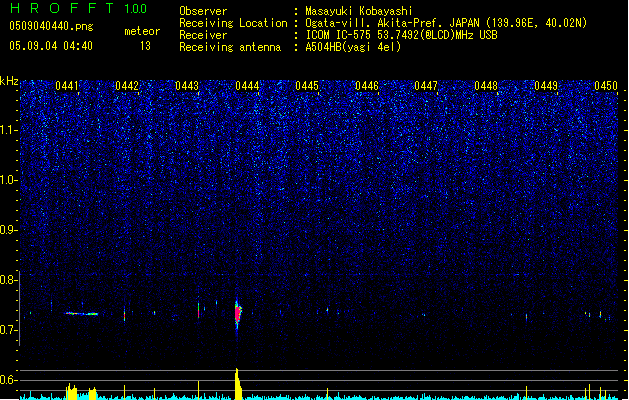
Task: Click the 0.8 kHz axis label
Action: coord(9,280)
